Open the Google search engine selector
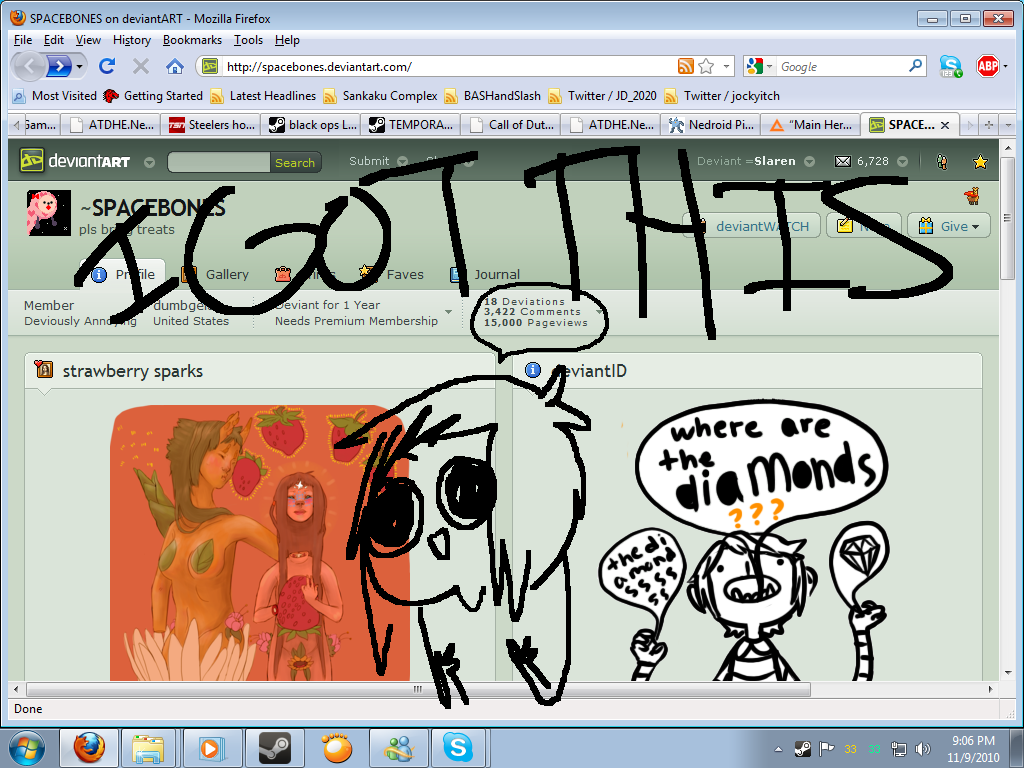Screen dimensions: 1024x768 point(759,66)
